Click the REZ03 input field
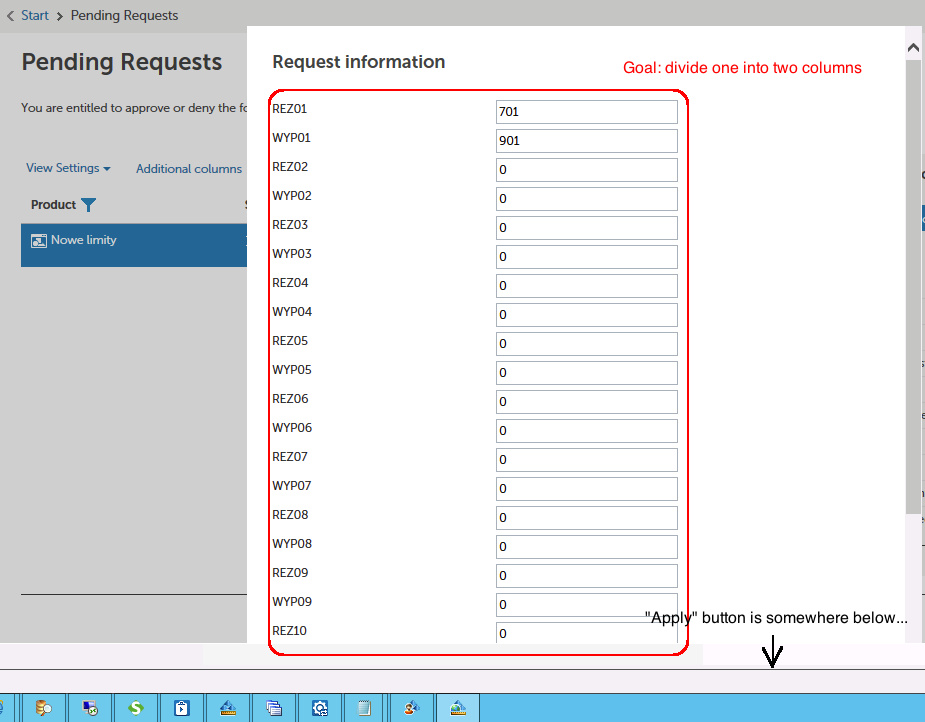925x722 pixels. 586,227
